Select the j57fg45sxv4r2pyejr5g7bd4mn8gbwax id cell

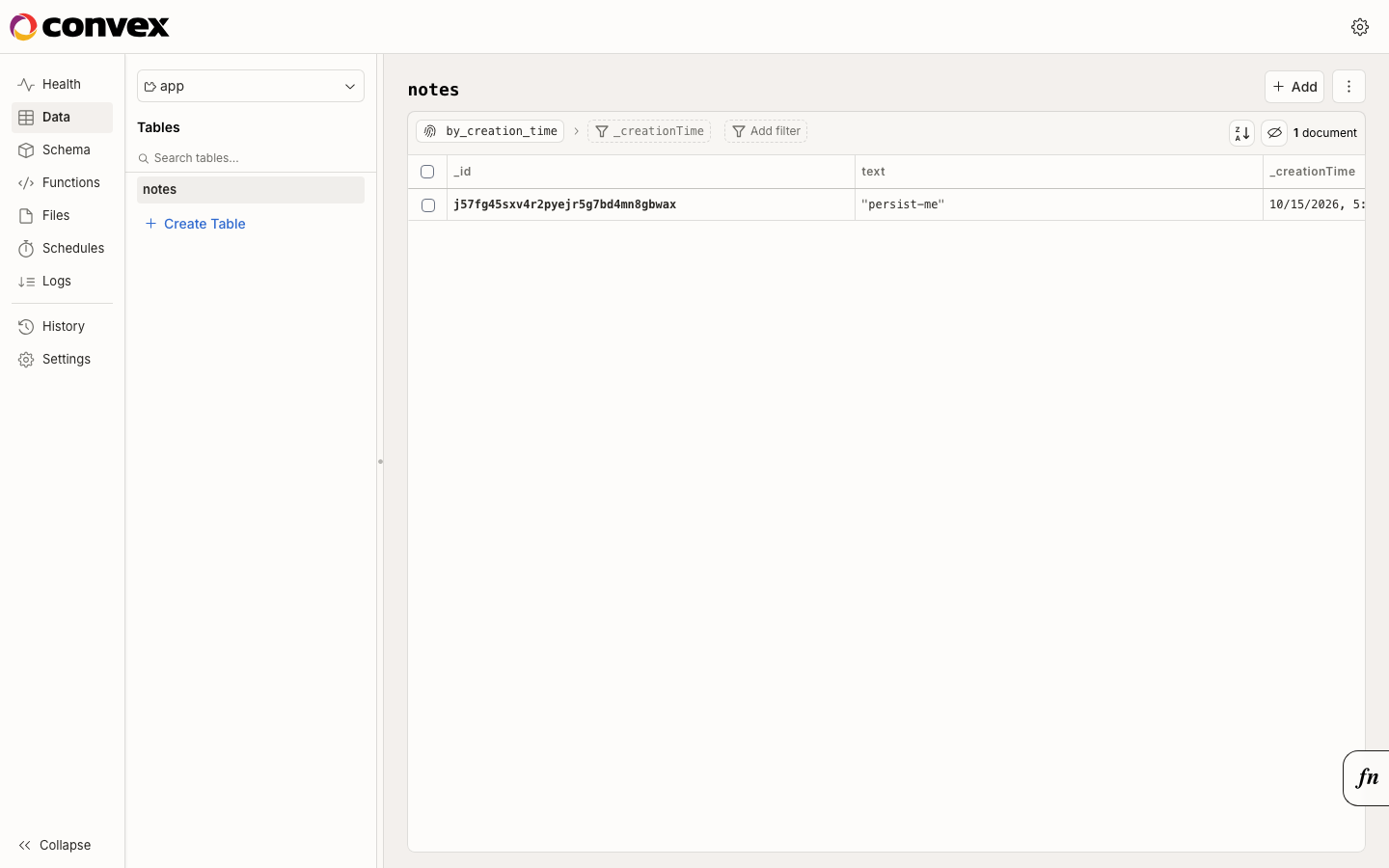(651, 204)
